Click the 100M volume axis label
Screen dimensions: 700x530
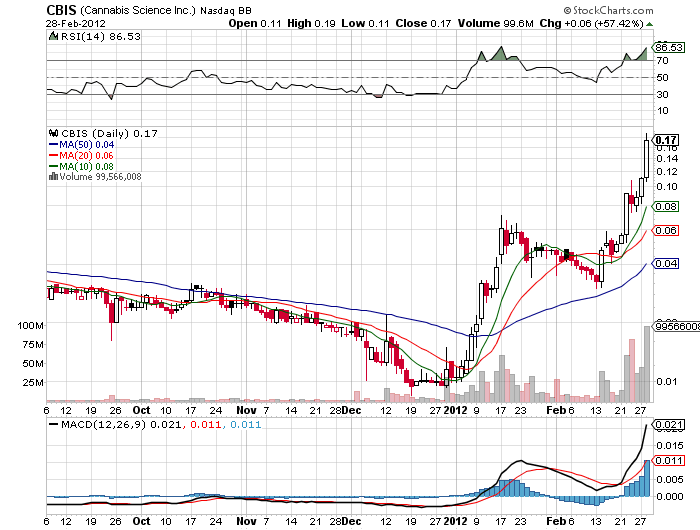click(x=31, y=326)
